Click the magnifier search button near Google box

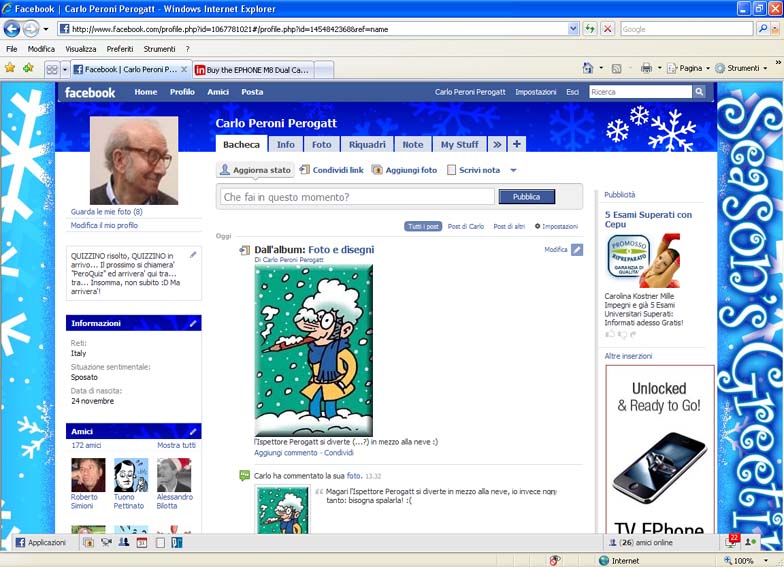762,29
